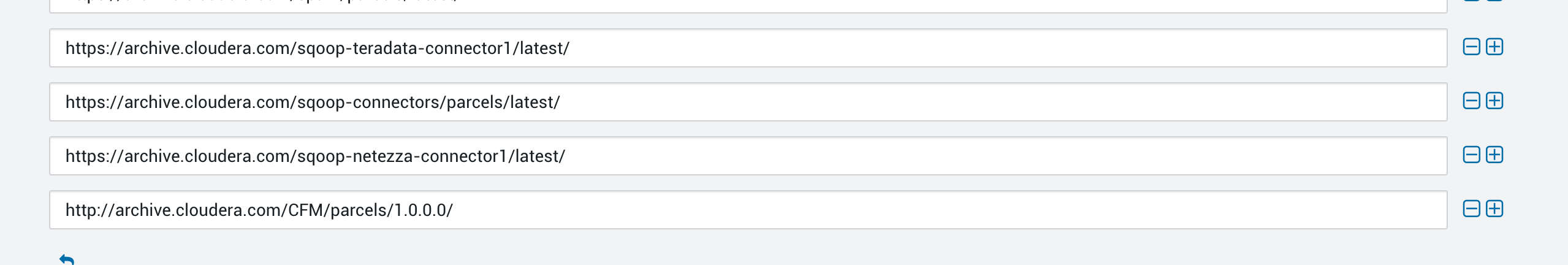This screenshot has height=265, width=1568.
Task: Add a row after the CFM parcels URL
Action: coord(1494,209)
